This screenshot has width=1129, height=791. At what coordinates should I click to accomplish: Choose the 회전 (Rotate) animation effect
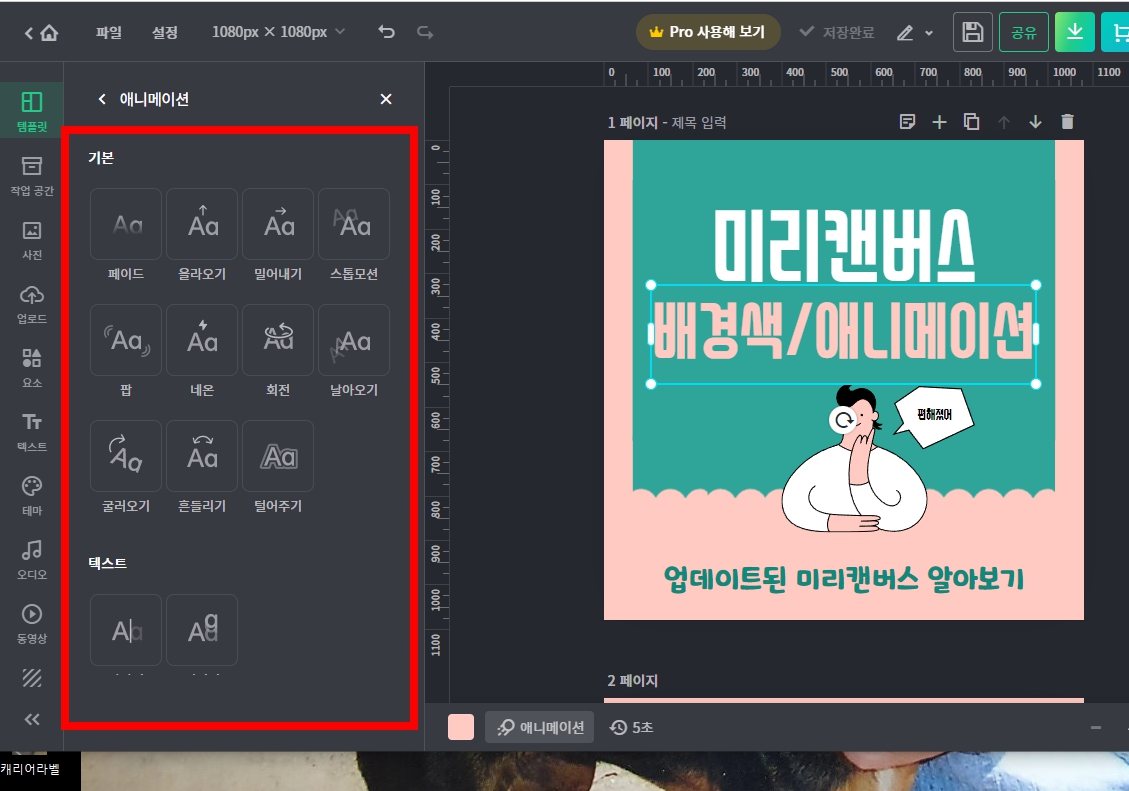[x=277, y=340]
